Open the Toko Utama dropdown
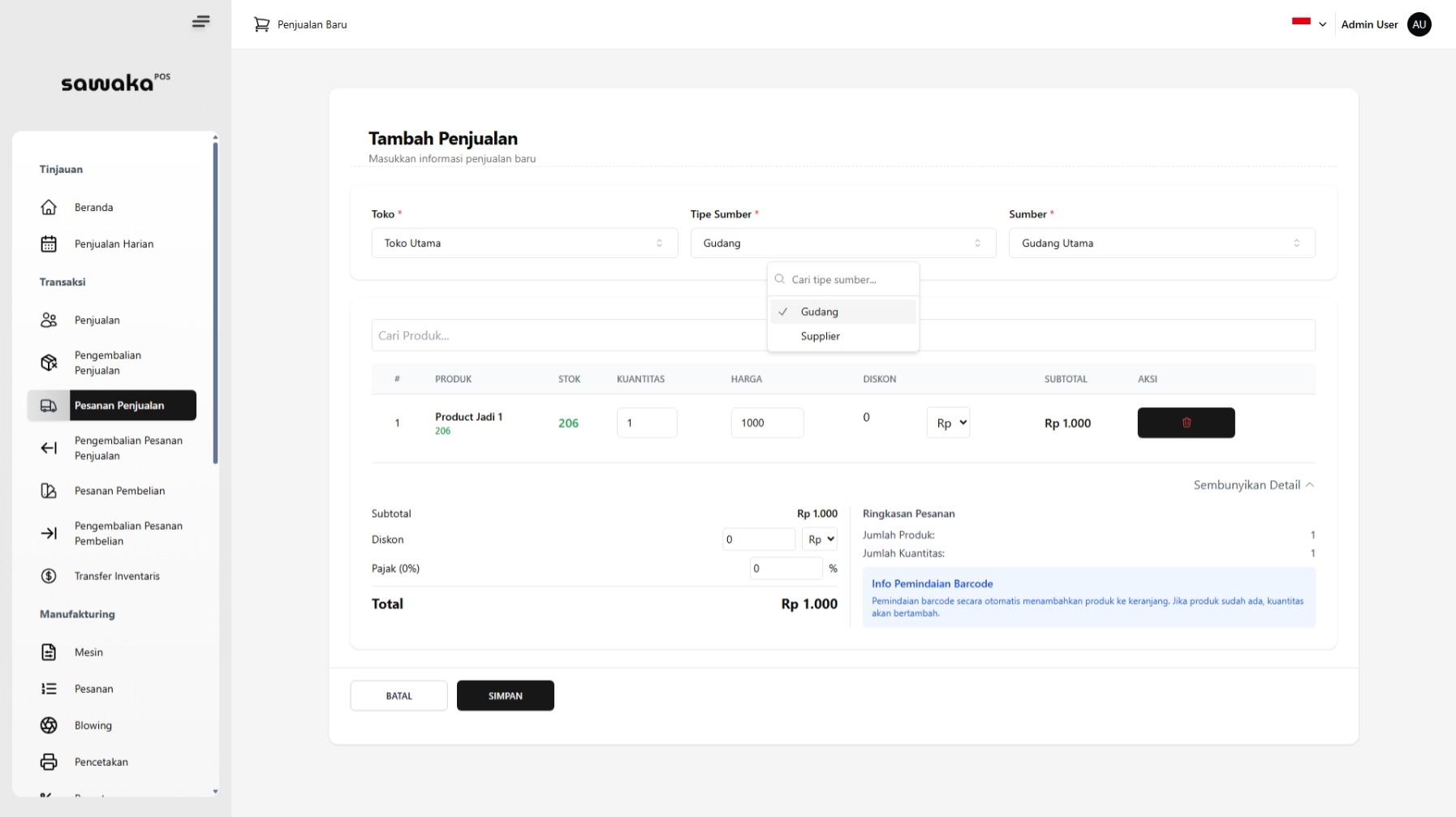 524,243
